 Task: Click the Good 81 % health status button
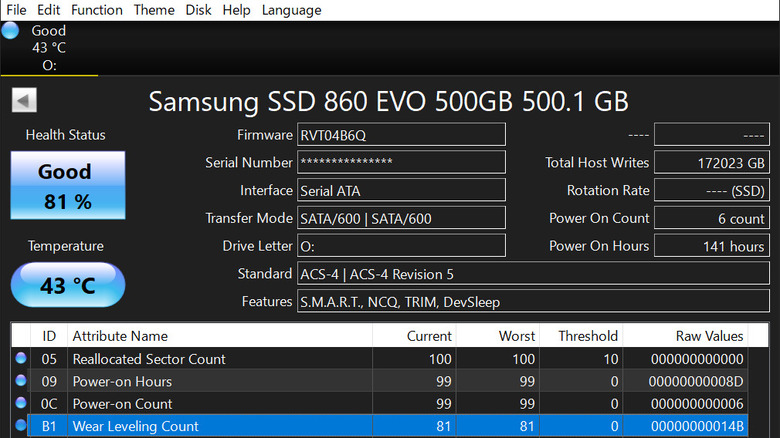point(67,186)
